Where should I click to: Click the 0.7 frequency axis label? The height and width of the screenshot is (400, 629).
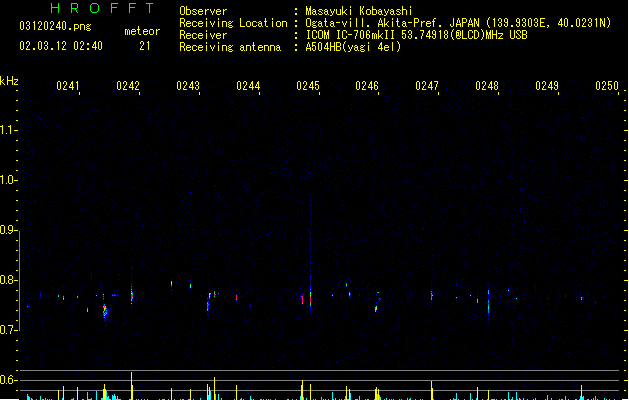click(x=8, y=330)
